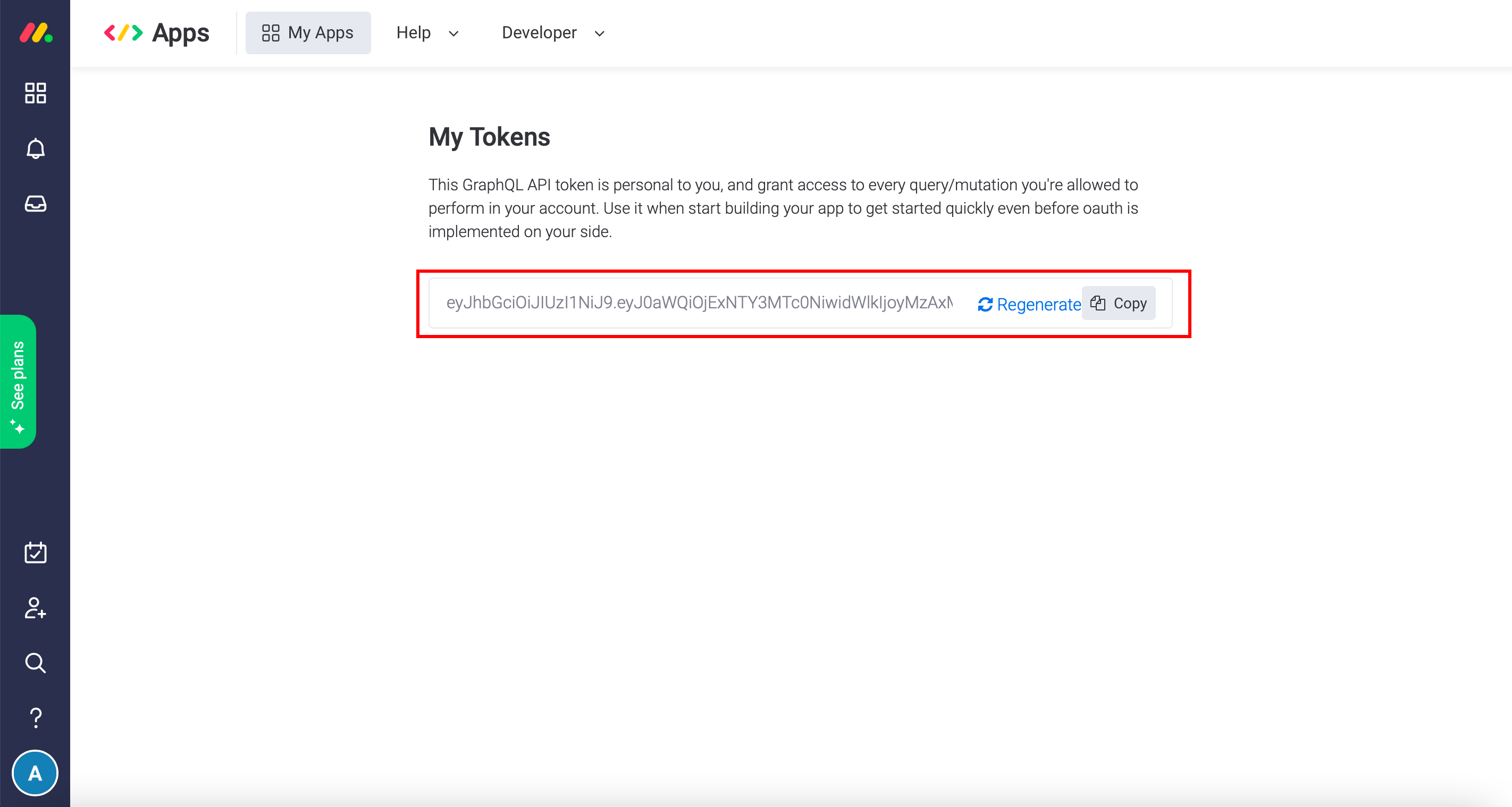This screenshot has width=1512, height=807.
Task: Copy the API token
Action: coord(1118,303)
